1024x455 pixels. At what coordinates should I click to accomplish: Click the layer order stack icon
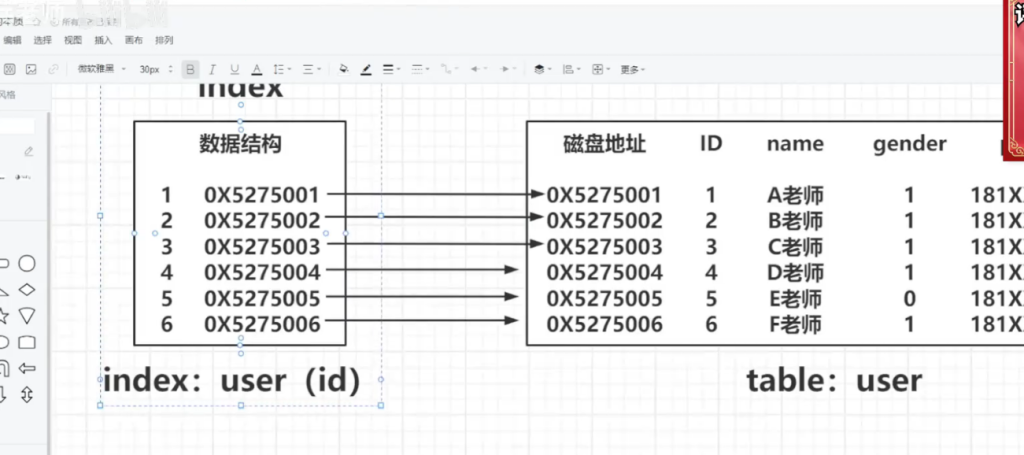[541, 69]
